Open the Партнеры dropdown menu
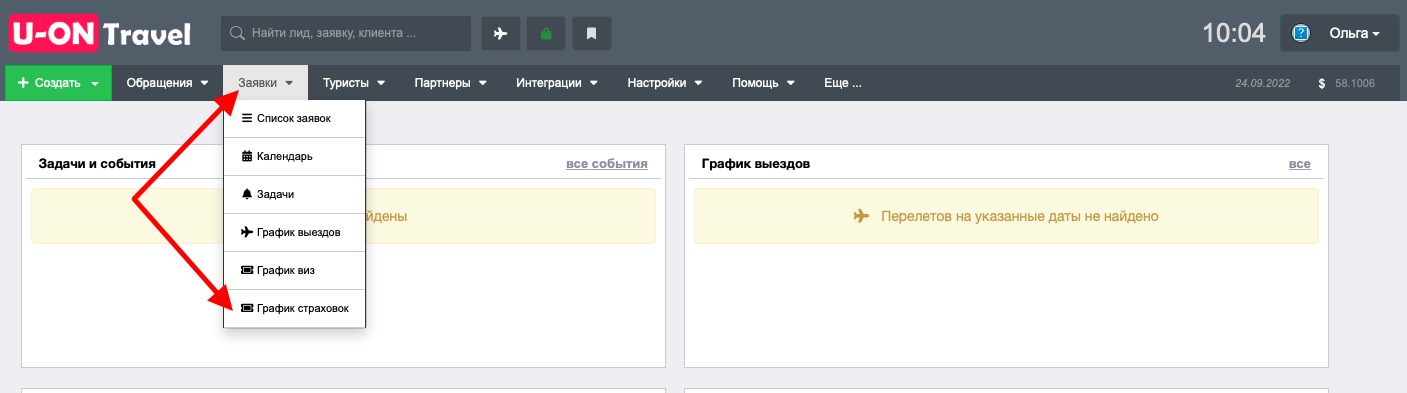 [x=450, y=83]
